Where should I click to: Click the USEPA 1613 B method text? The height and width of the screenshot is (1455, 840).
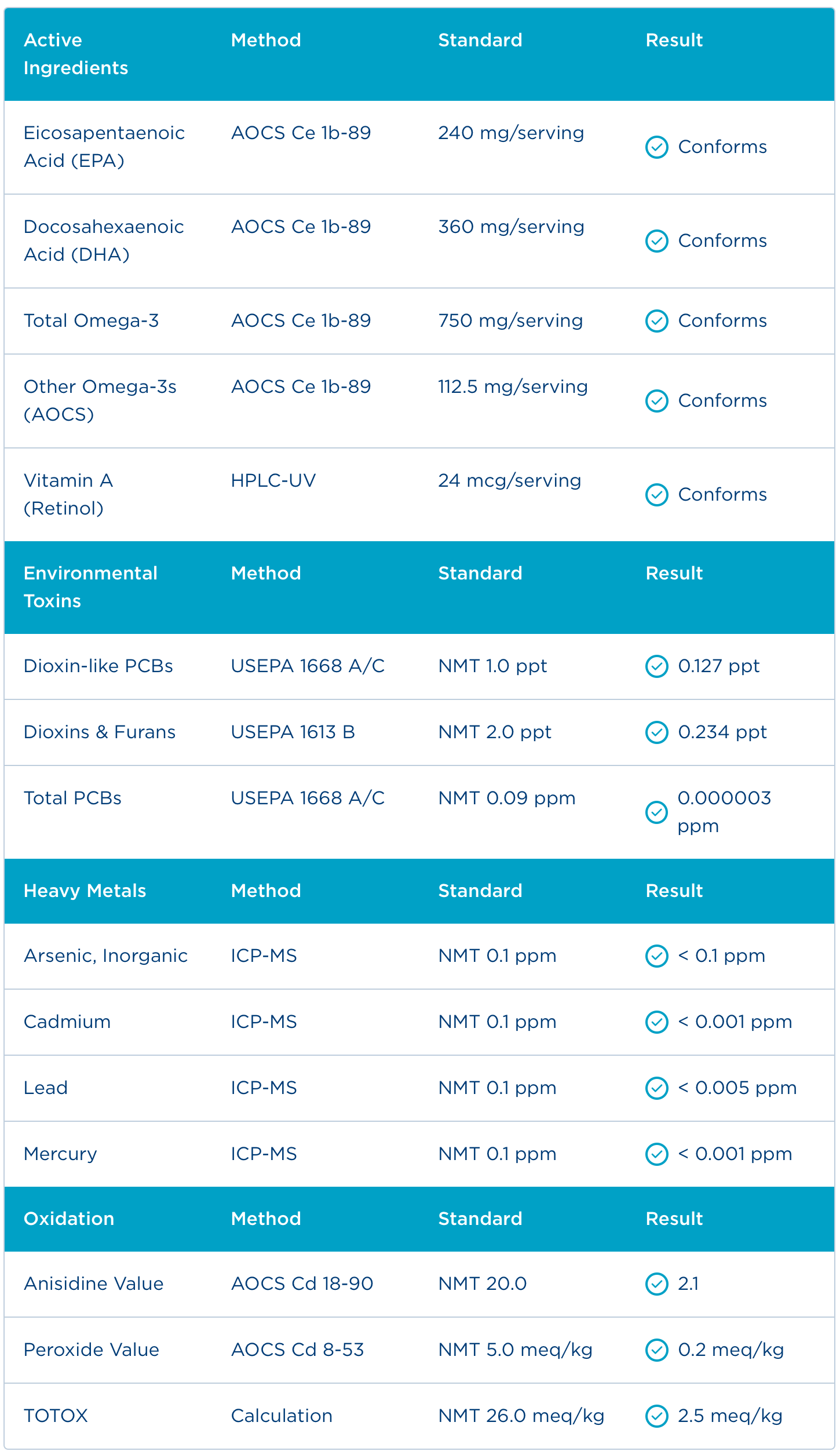point(293,732)
